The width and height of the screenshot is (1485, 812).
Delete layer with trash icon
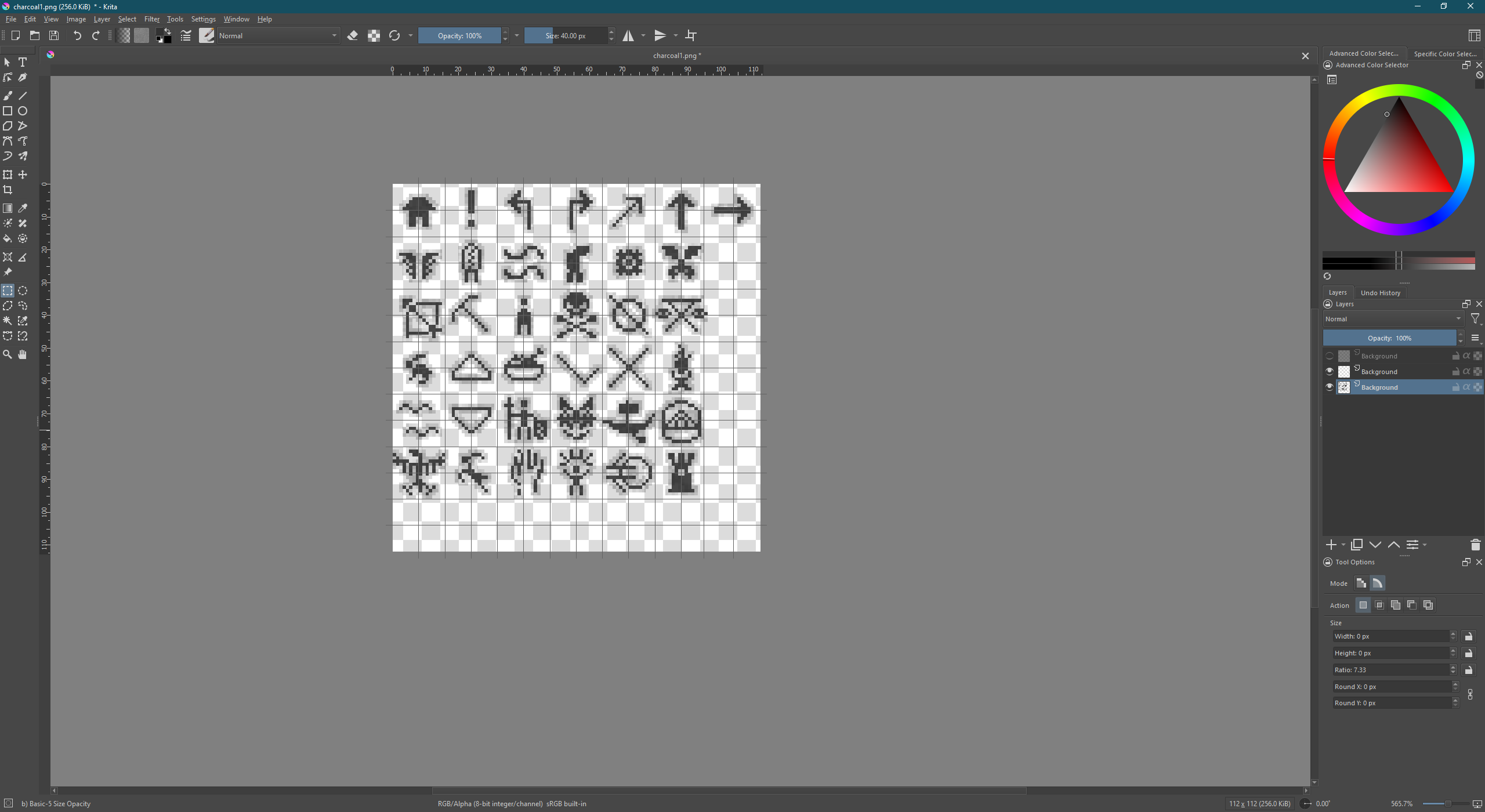(1475, 545)
